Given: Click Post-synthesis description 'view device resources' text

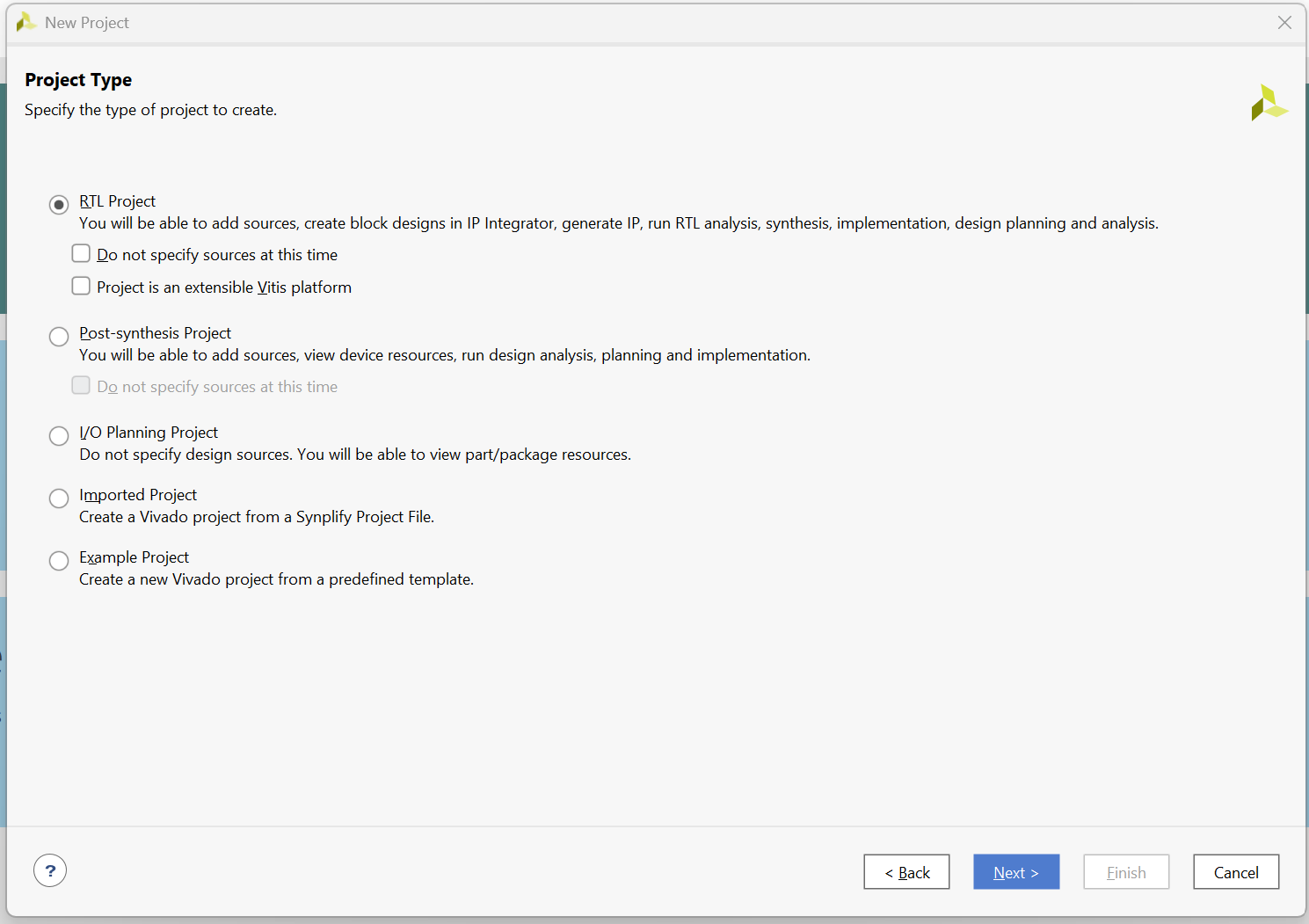Looking at the screenshot, I should pyautogui.click(x=445, y=355).
